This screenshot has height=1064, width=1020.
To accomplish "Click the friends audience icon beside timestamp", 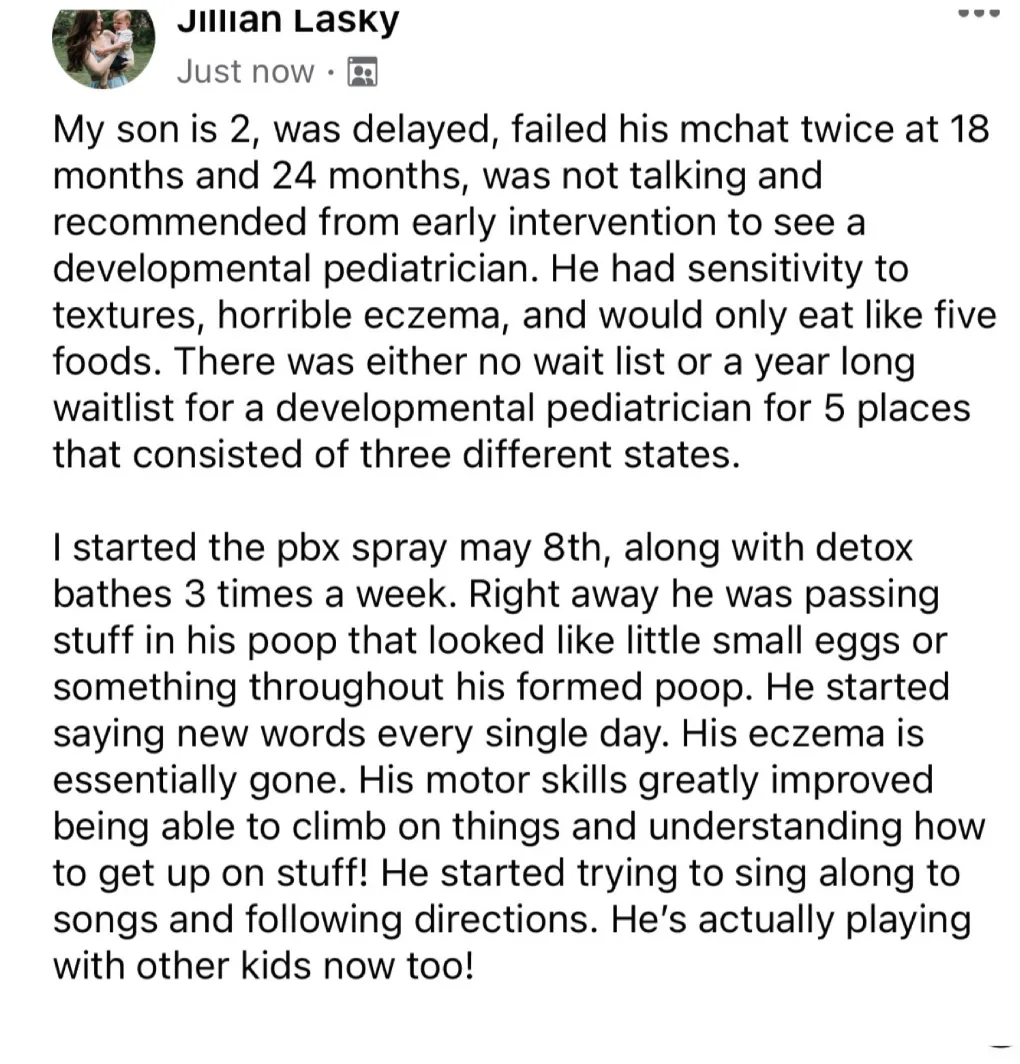I will [362, 72].
